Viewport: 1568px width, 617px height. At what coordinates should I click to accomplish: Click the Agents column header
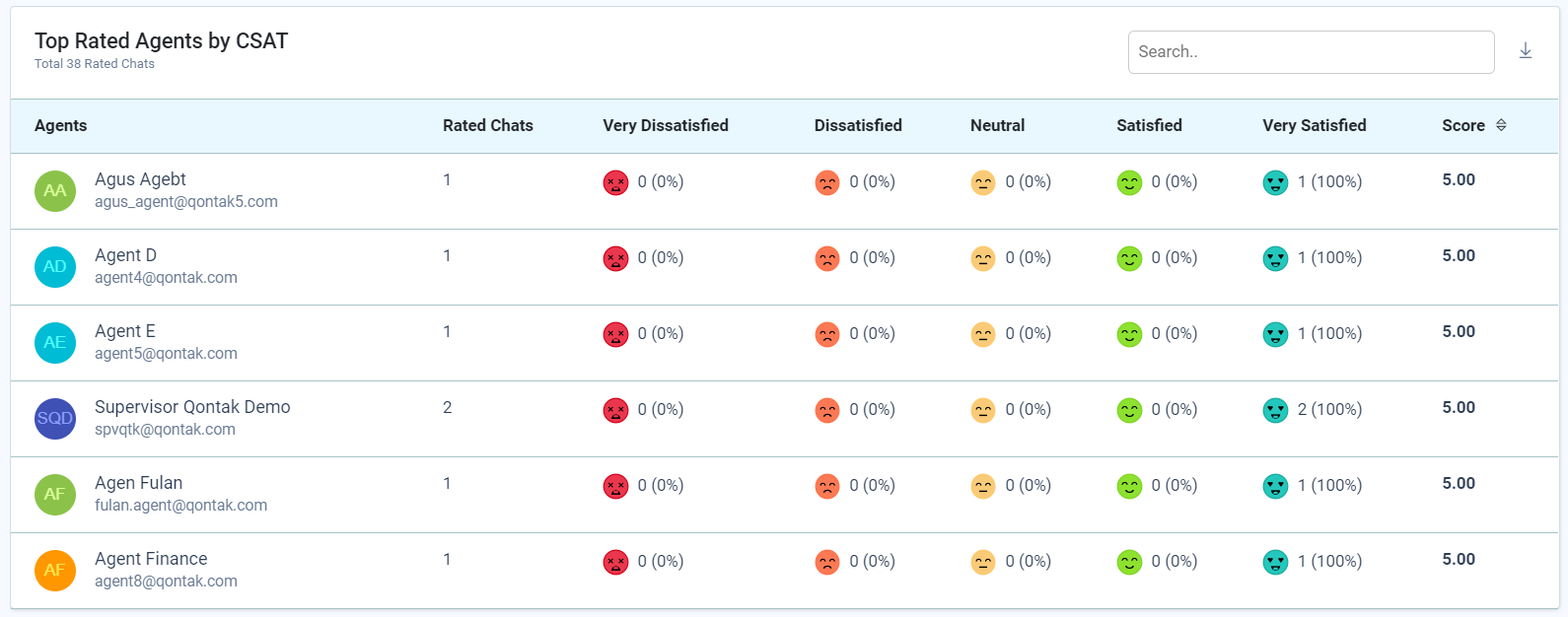tap(61, 125)
